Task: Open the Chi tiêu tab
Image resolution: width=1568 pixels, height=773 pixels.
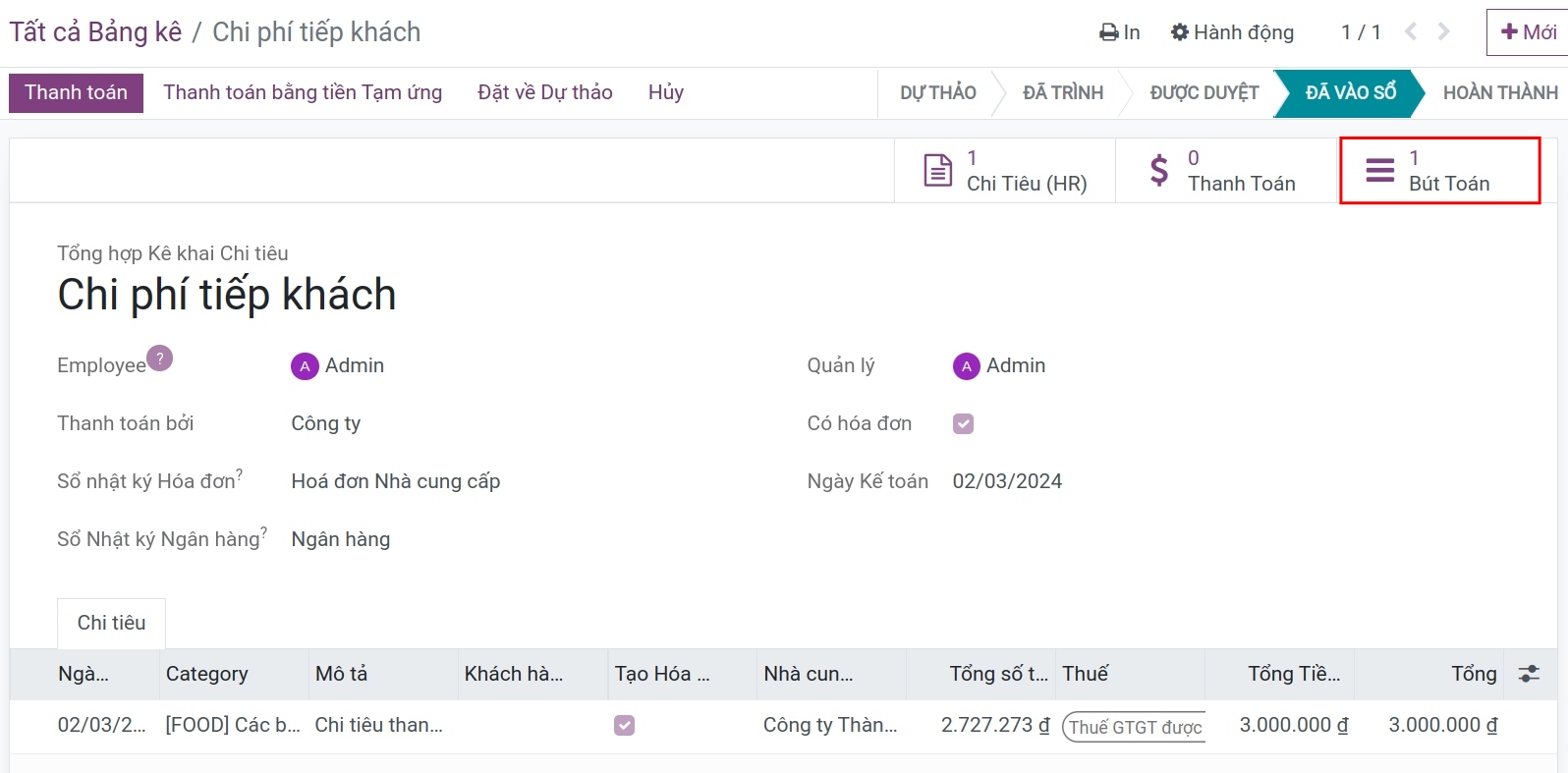Action: coord(112,623)
